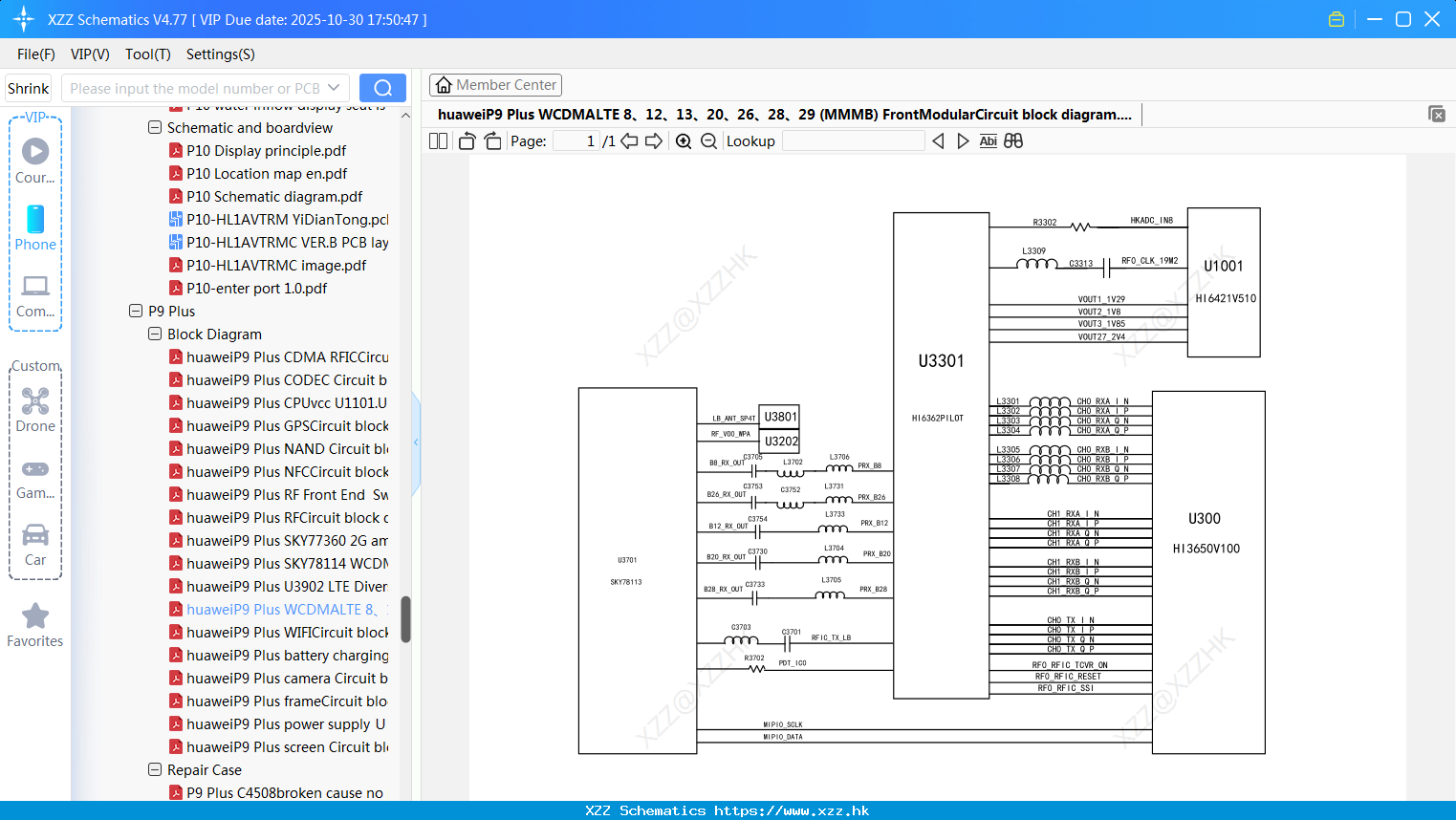This screenshot has width=1456, height=820.
Task: Select the Game console category icon
Action: tap(35, 479)
